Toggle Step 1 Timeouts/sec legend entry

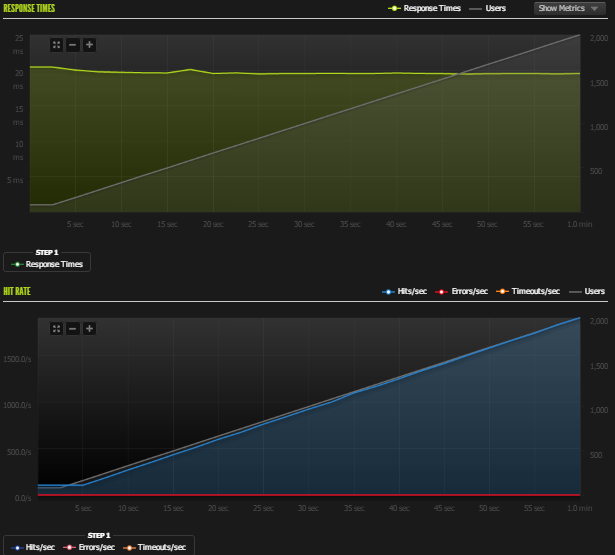[x=155, y=547]
